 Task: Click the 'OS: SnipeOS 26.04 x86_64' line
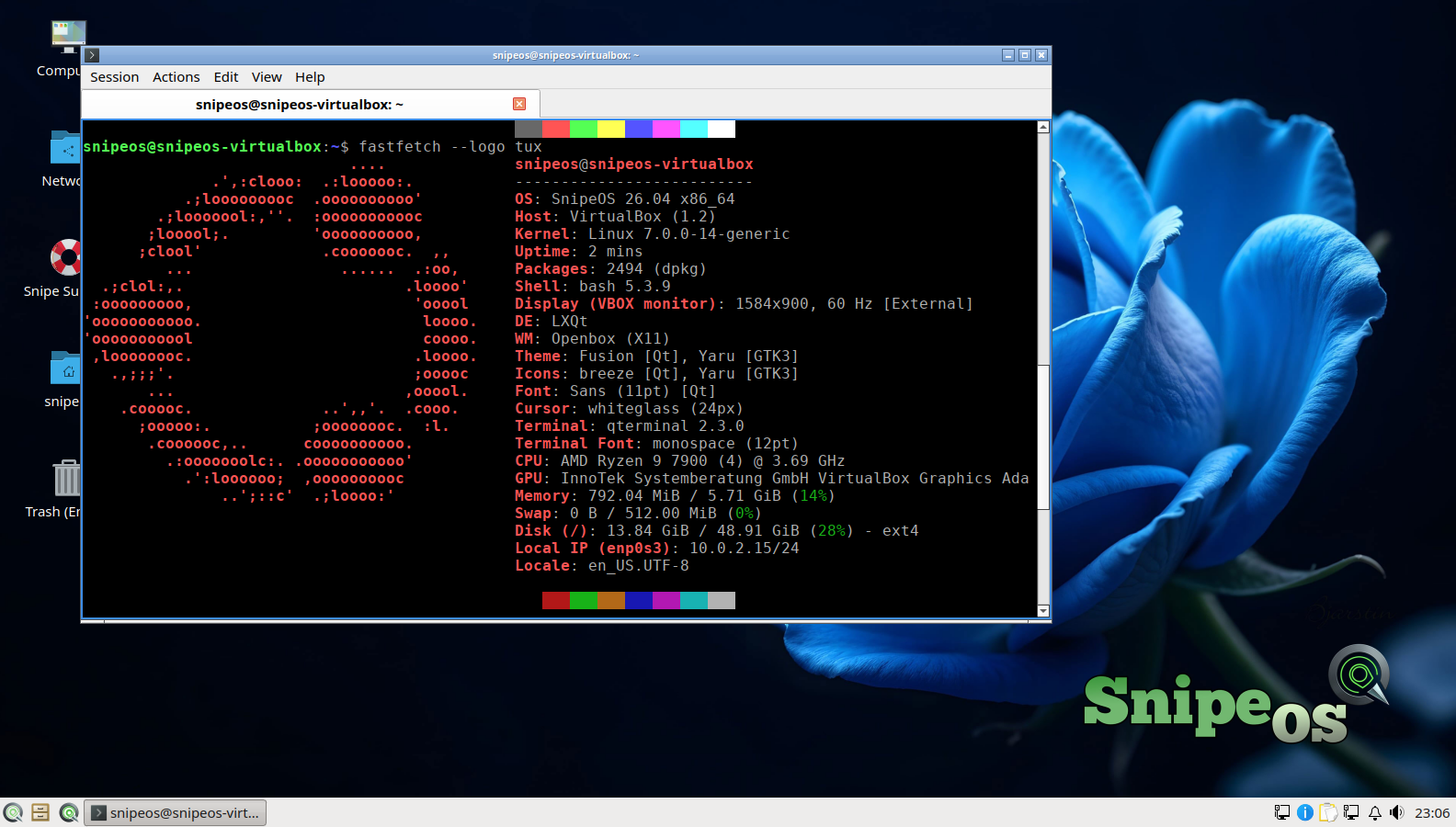pyautogui.click(x=625, y=199)
